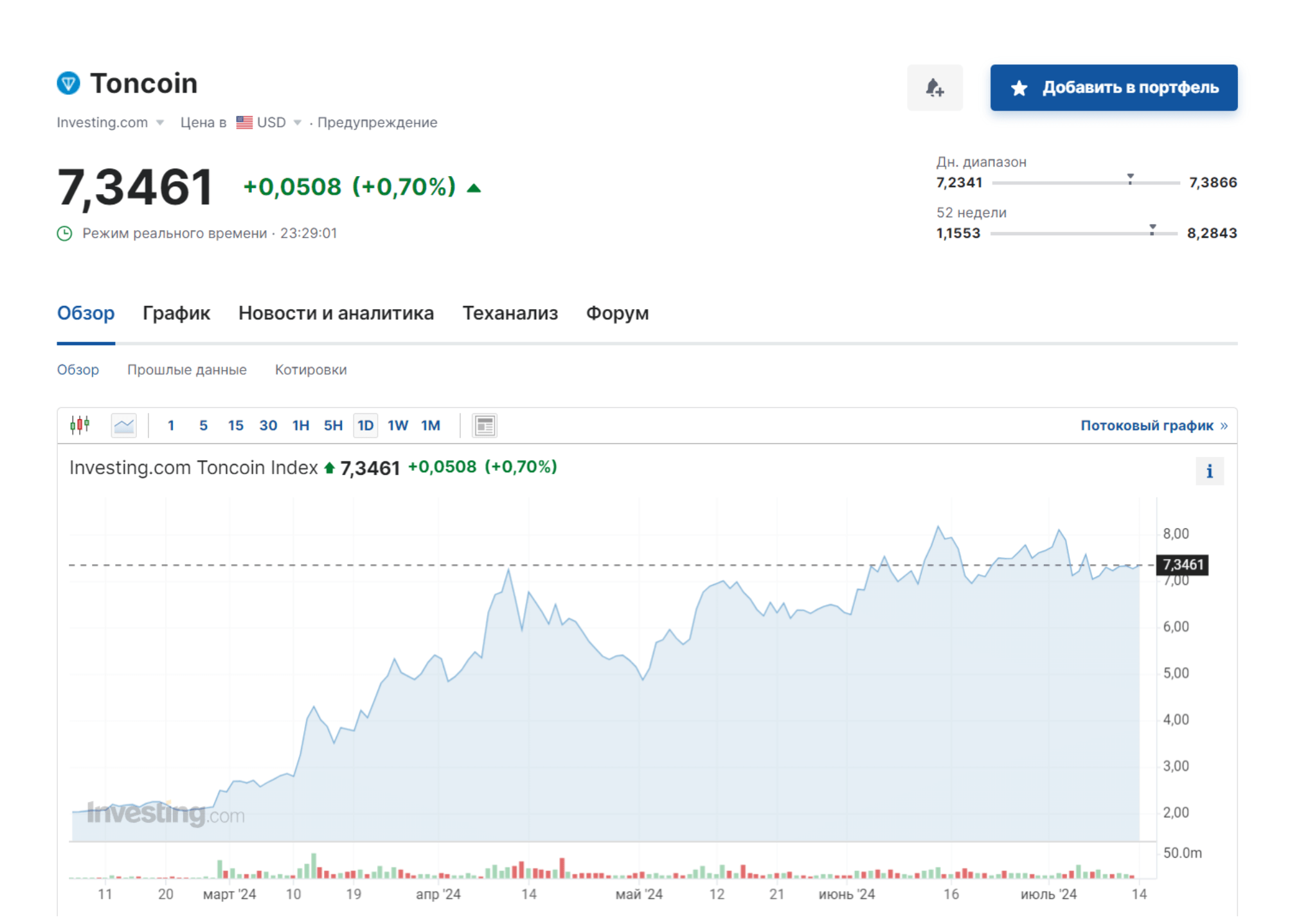Open the Теханализ tab
The height and width of the screenshot is (924, 1292).
(510, 313)
